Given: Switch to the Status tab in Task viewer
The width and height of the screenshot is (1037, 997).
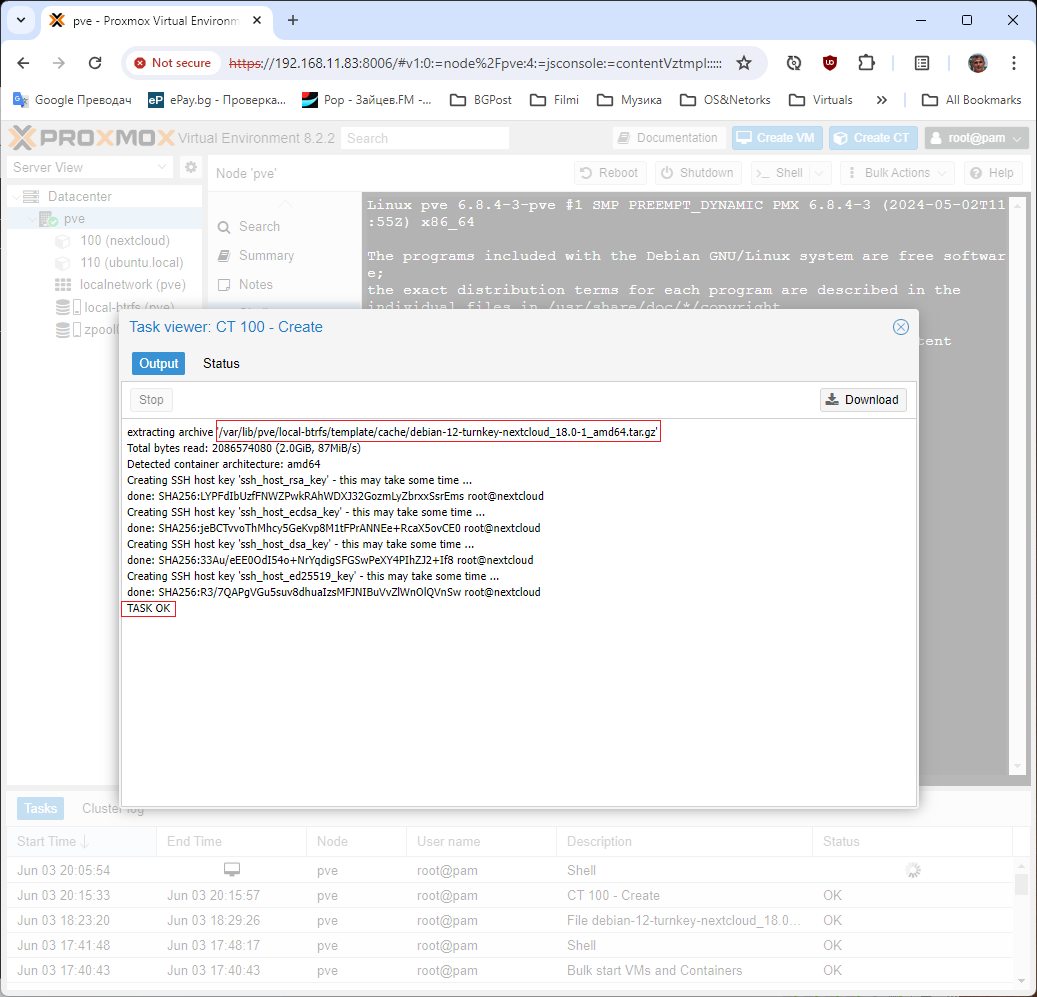Looking at the screenshot, I should click(221, 364).
